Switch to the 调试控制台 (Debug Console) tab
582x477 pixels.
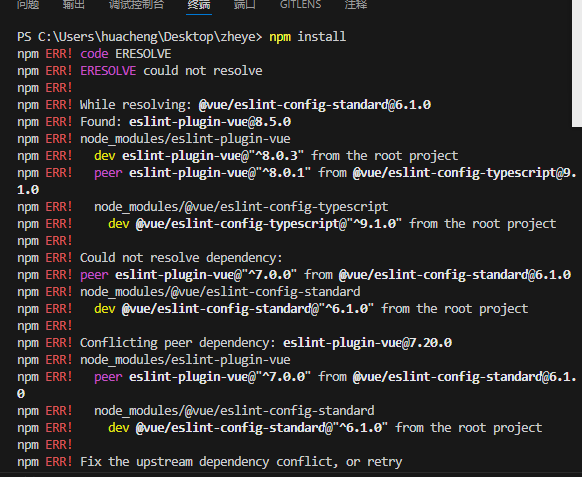pyautogui.click(x=136, y=5)
